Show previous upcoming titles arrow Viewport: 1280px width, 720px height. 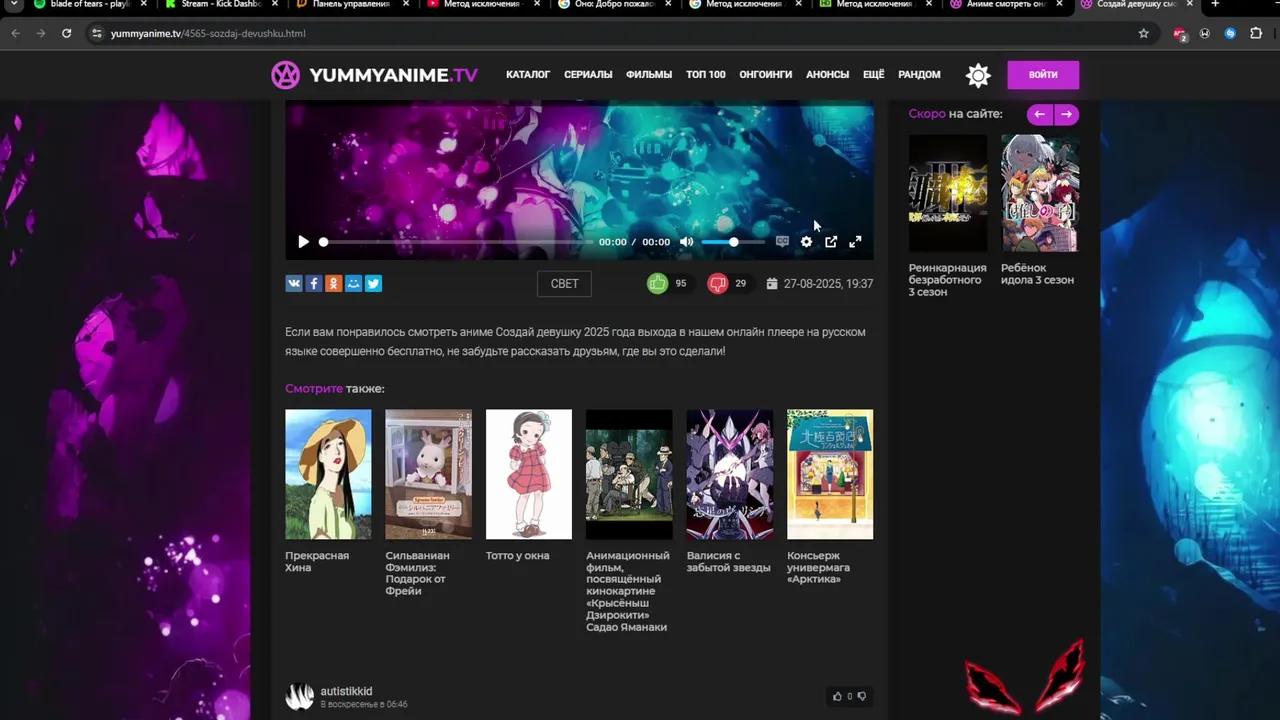coord(1040,114)
